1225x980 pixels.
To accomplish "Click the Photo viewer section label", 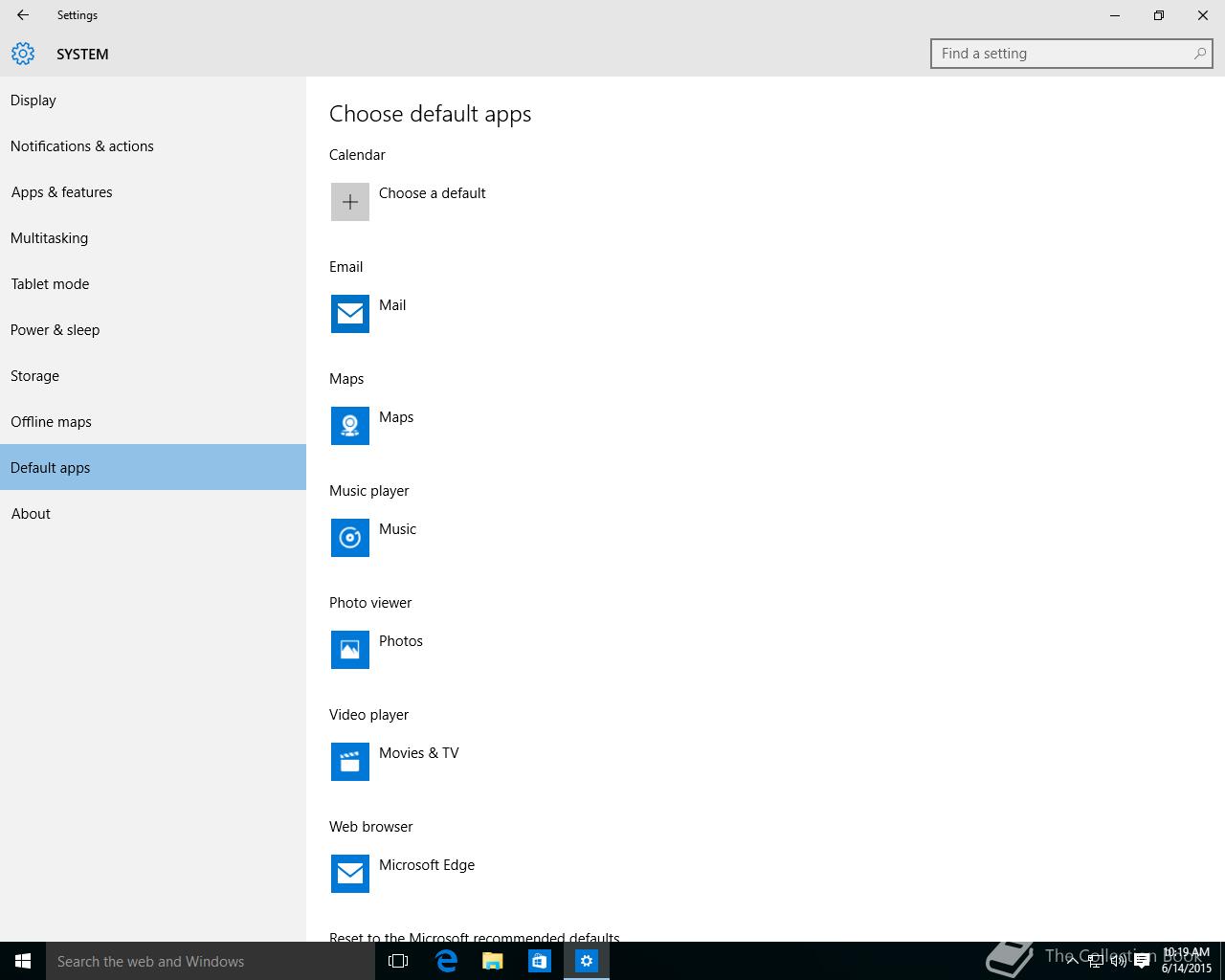I will coord(370,603).
